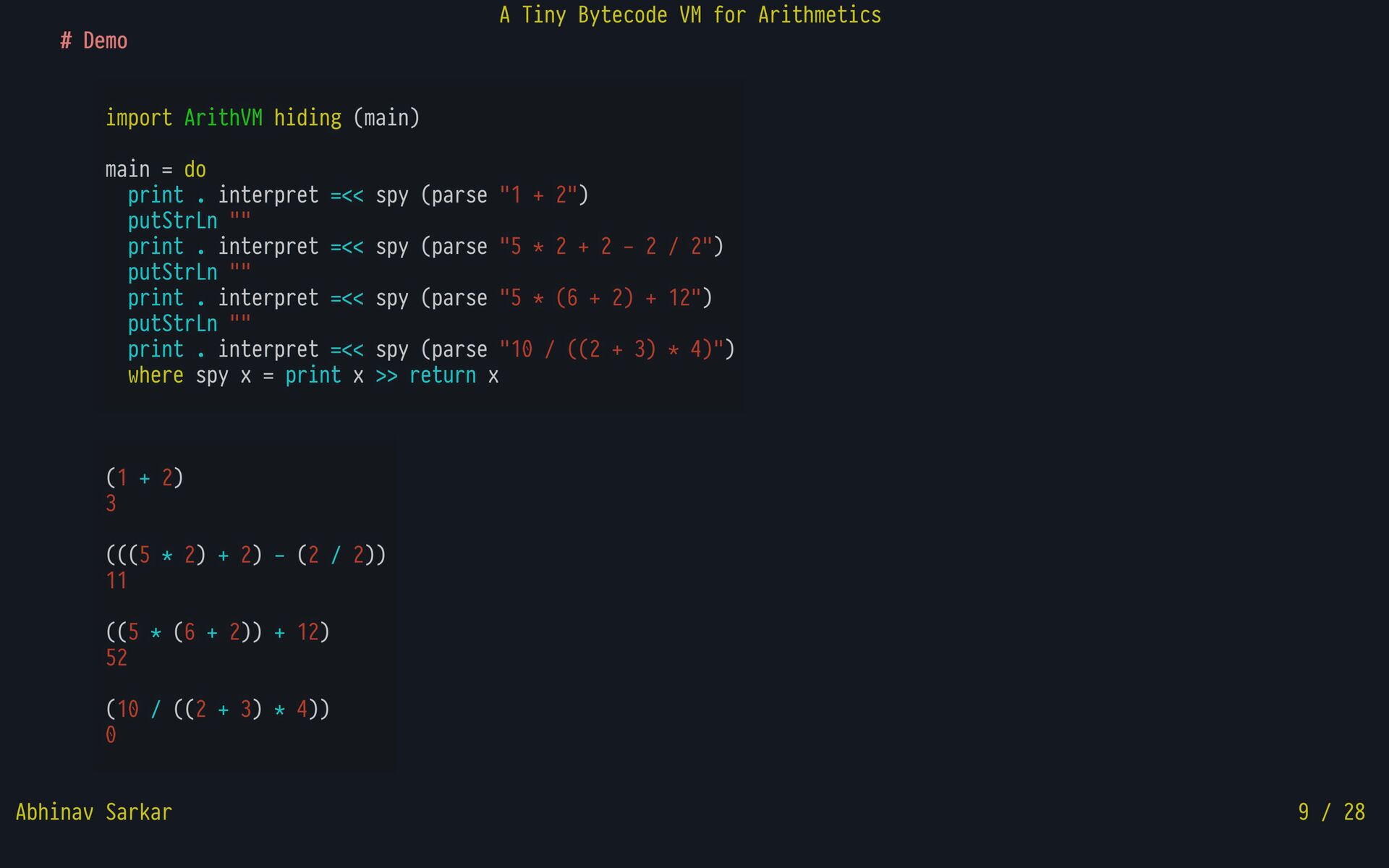Click the slide title 'A Tiny Bytecode VM for Arithmetics'
1389x868 pixels.
[x=690, y=15]
